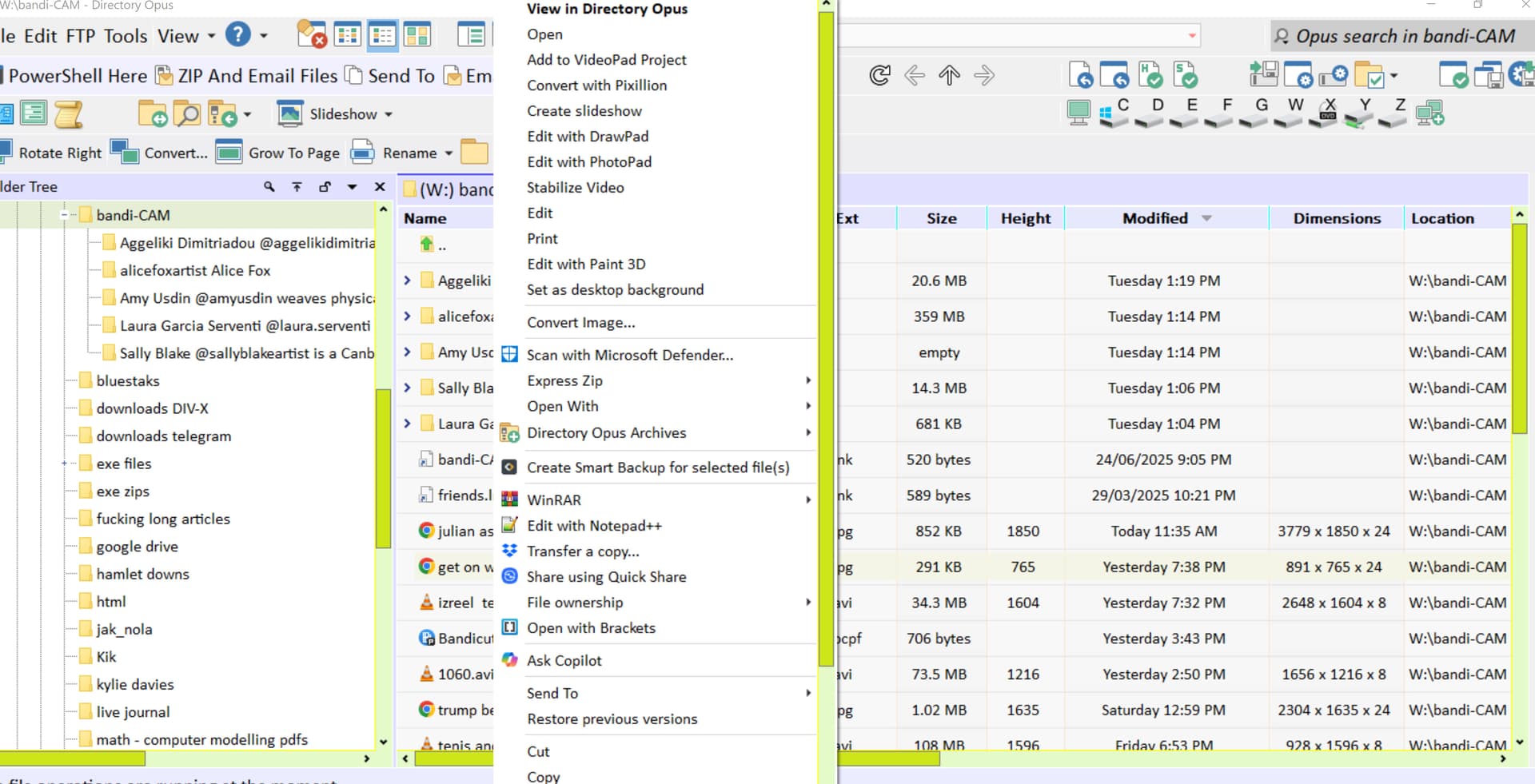
Task: Expand the Aggeliki folder row chevron
Action: 407,280
